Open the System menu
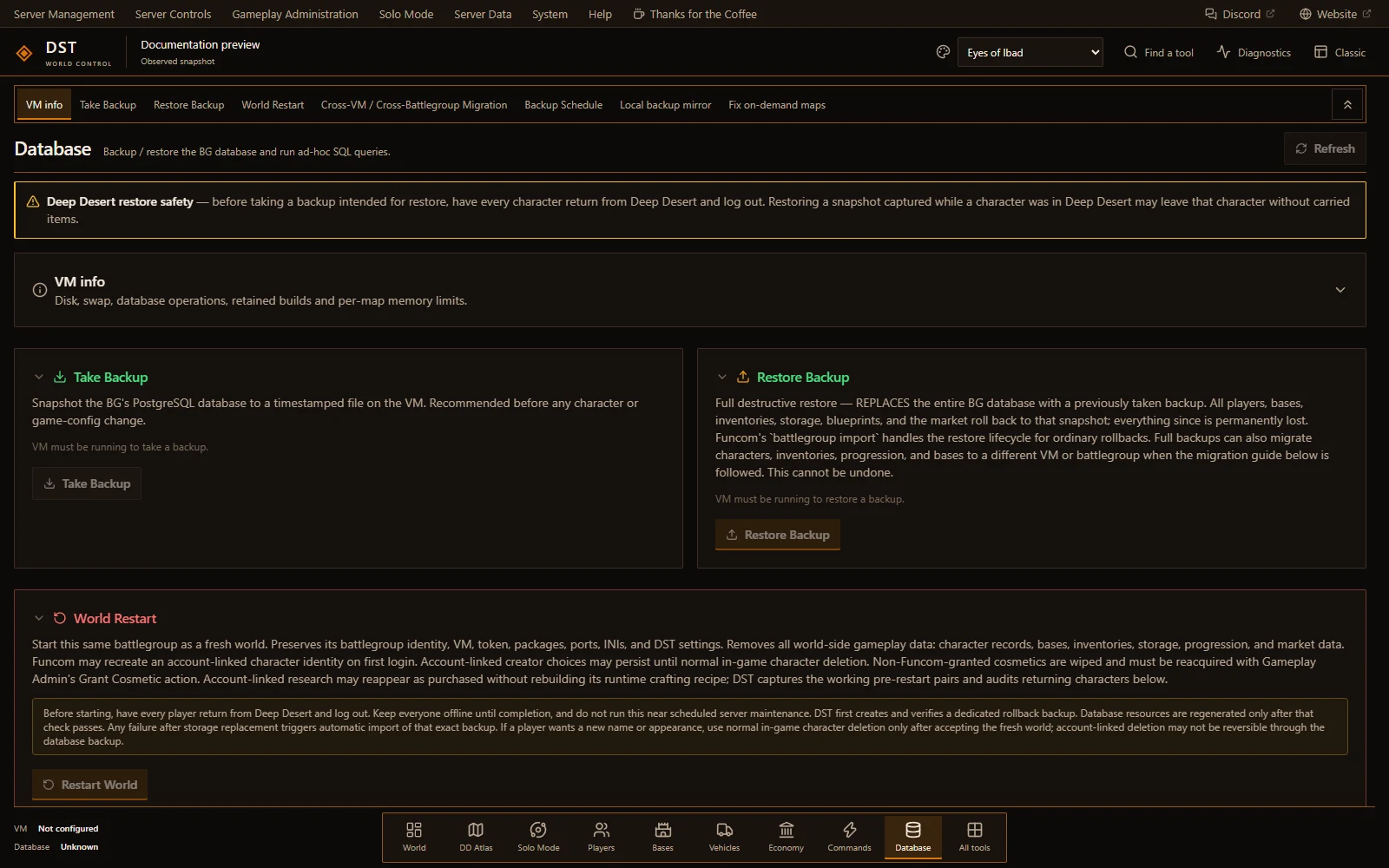The width and height of the screenshot is (1389, 868). [x=550, y=14]
